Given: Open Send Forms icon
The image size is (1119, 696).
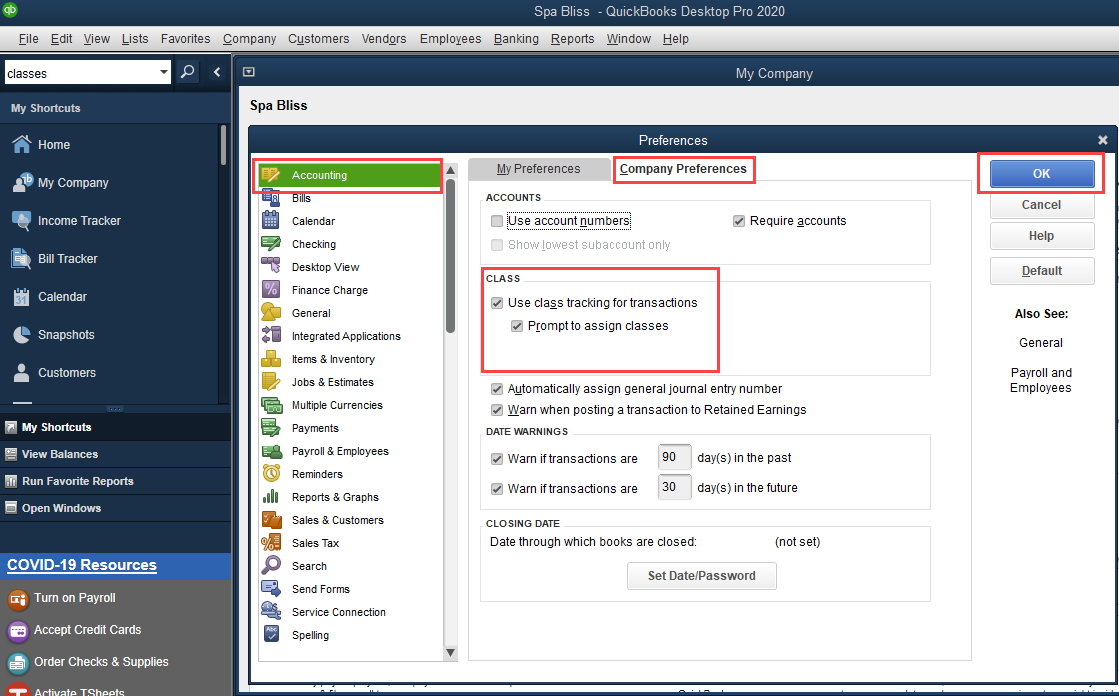Looking at the screenshot, I should pyautogui.click(x=270, y=588).
